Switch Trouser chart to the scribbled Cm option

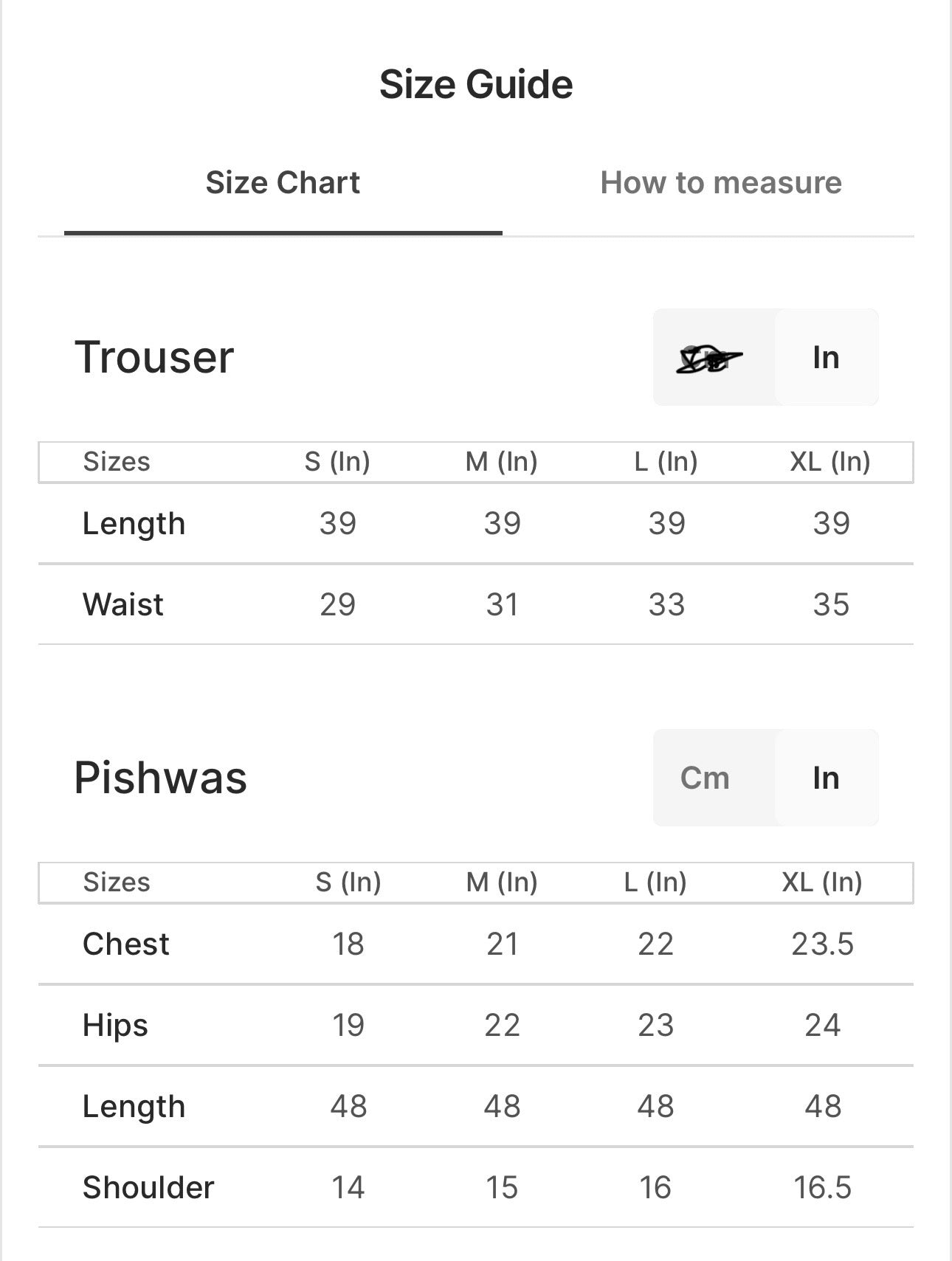pyautogui.click(x=708, y=359)
